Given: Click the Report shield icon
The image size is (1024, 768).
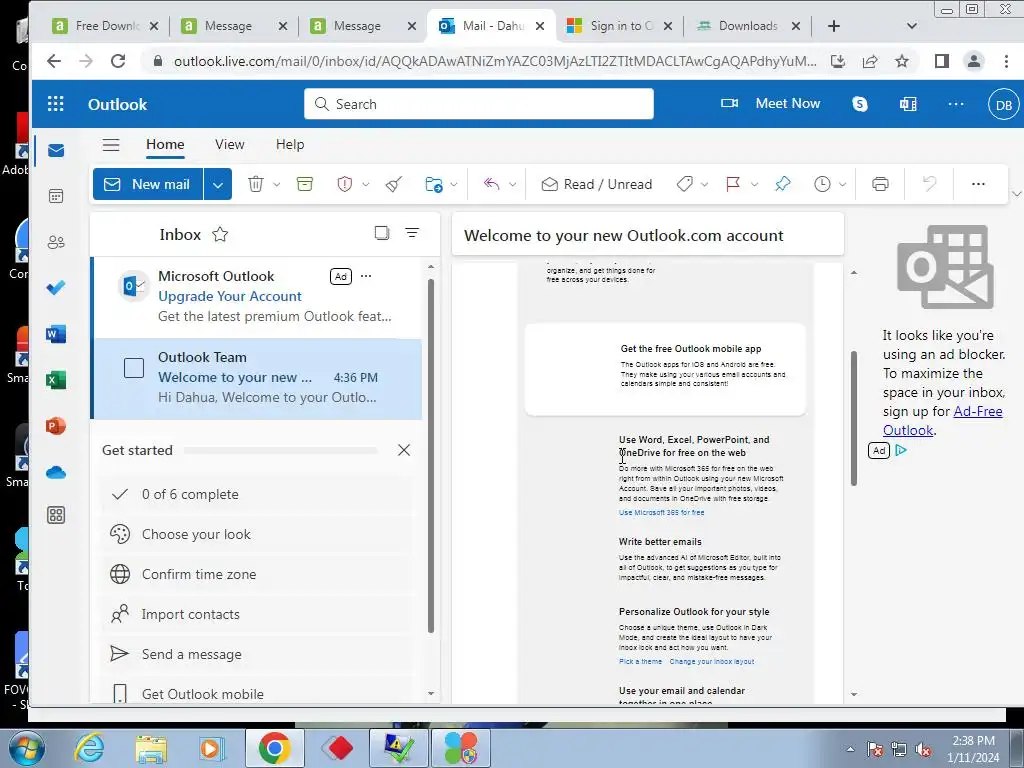Looking at the screenshot, I should point(345,184).
